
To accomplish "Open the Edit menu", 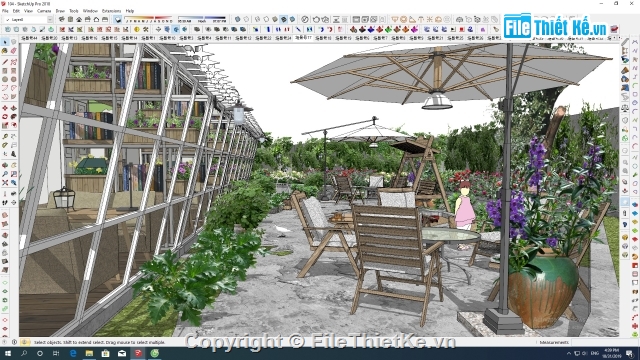I will (16, 11).
